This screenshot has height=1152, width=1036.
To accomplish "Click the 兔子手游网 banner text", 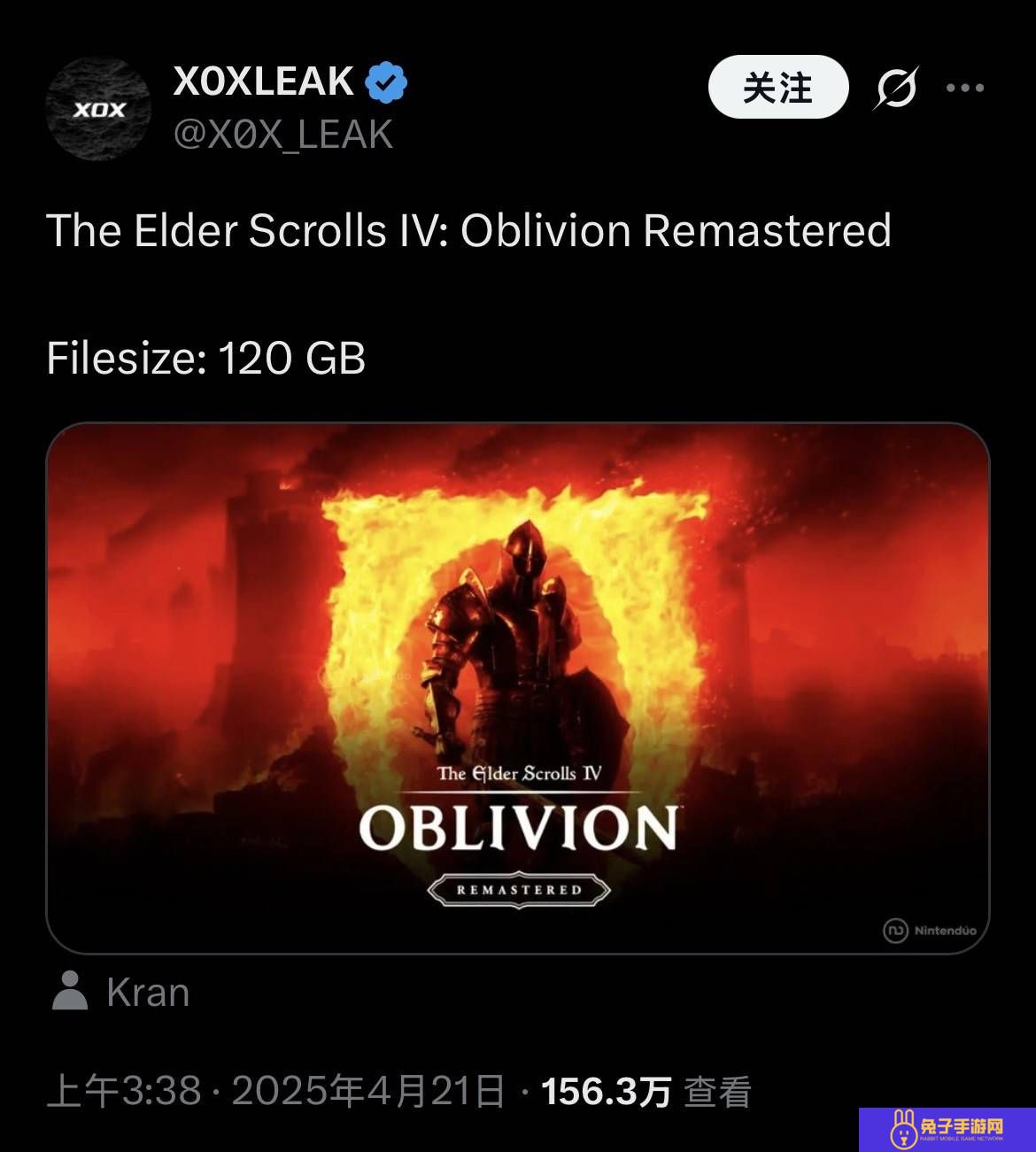I will [x=962, y=1127].
